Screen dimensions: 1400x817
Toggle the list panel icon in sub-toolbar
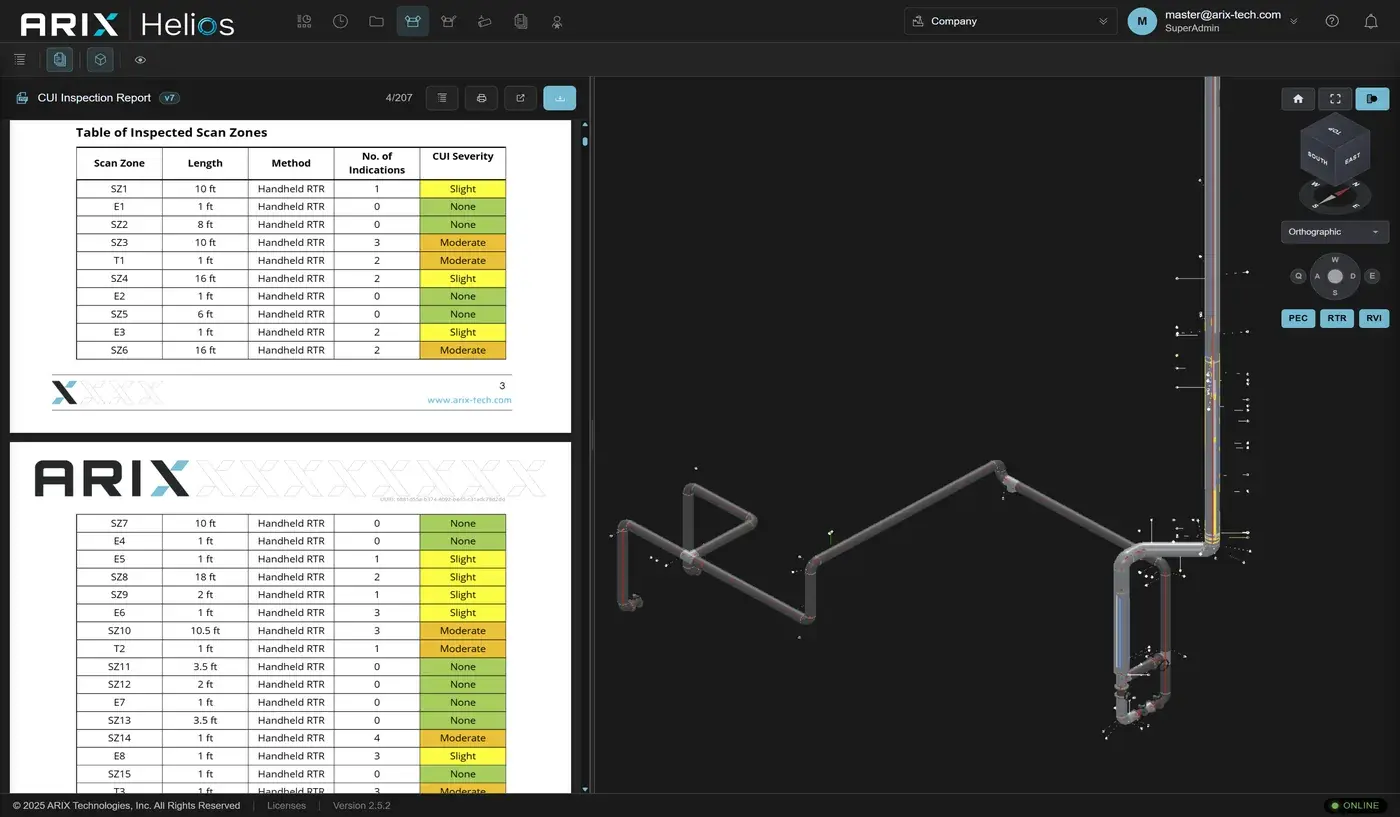pos(20,60)
